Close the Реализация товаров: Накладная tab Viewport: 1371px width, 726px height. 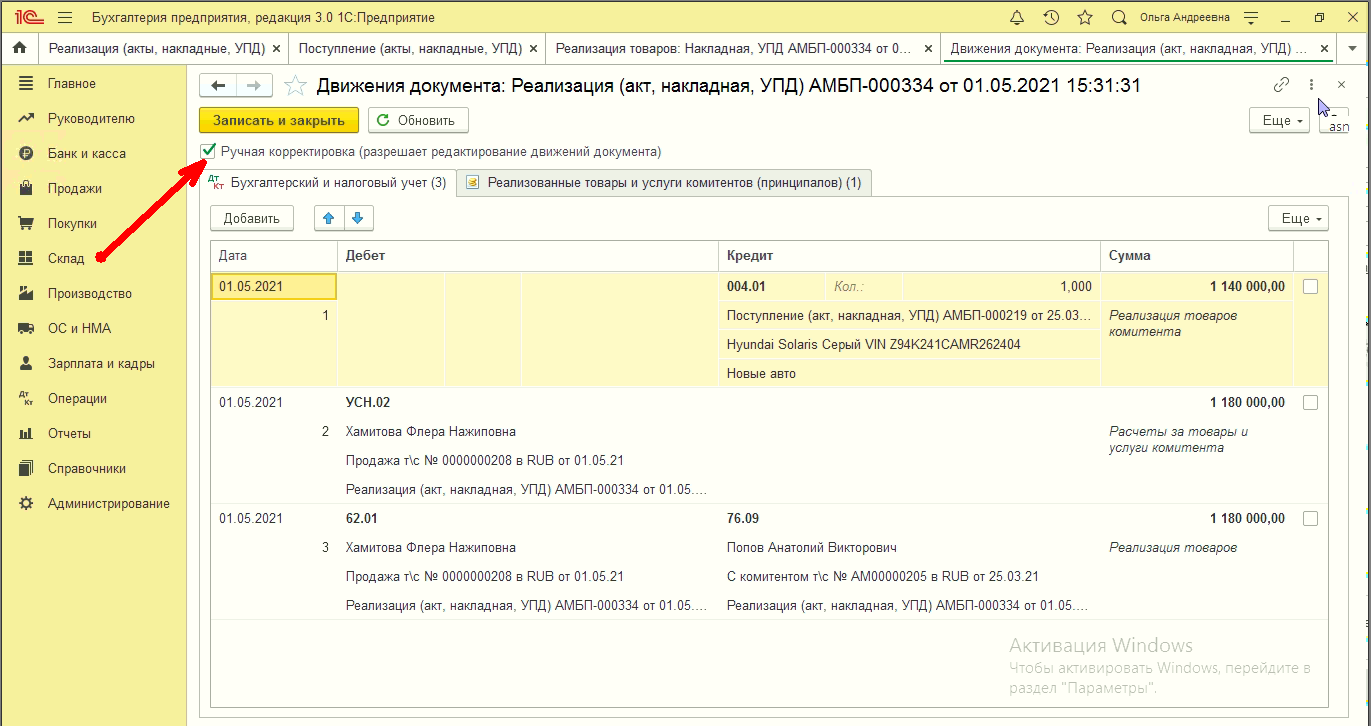pos(928,48)
